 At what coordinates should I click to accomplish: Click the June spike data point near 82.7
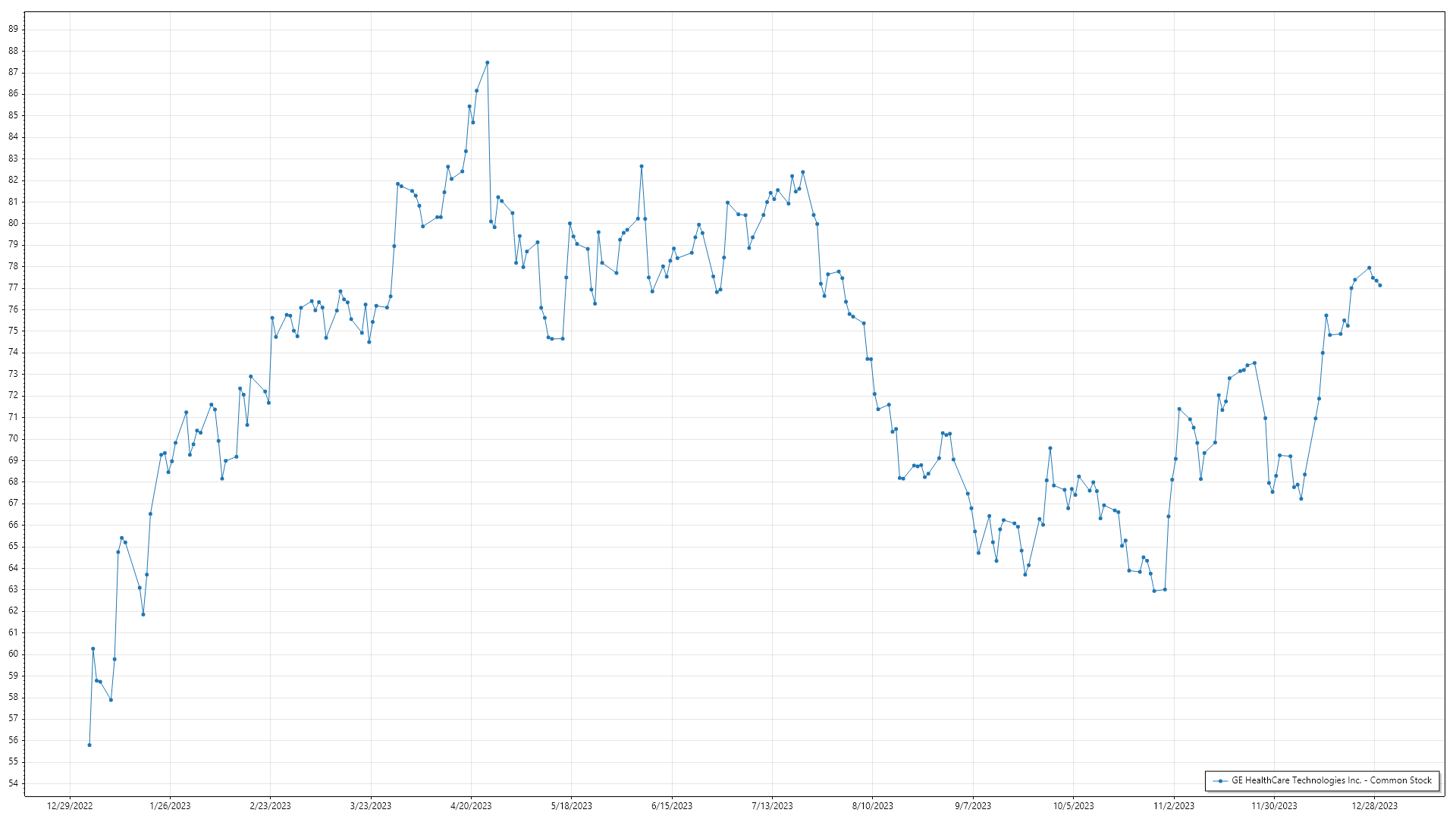(x=642, y=167)
